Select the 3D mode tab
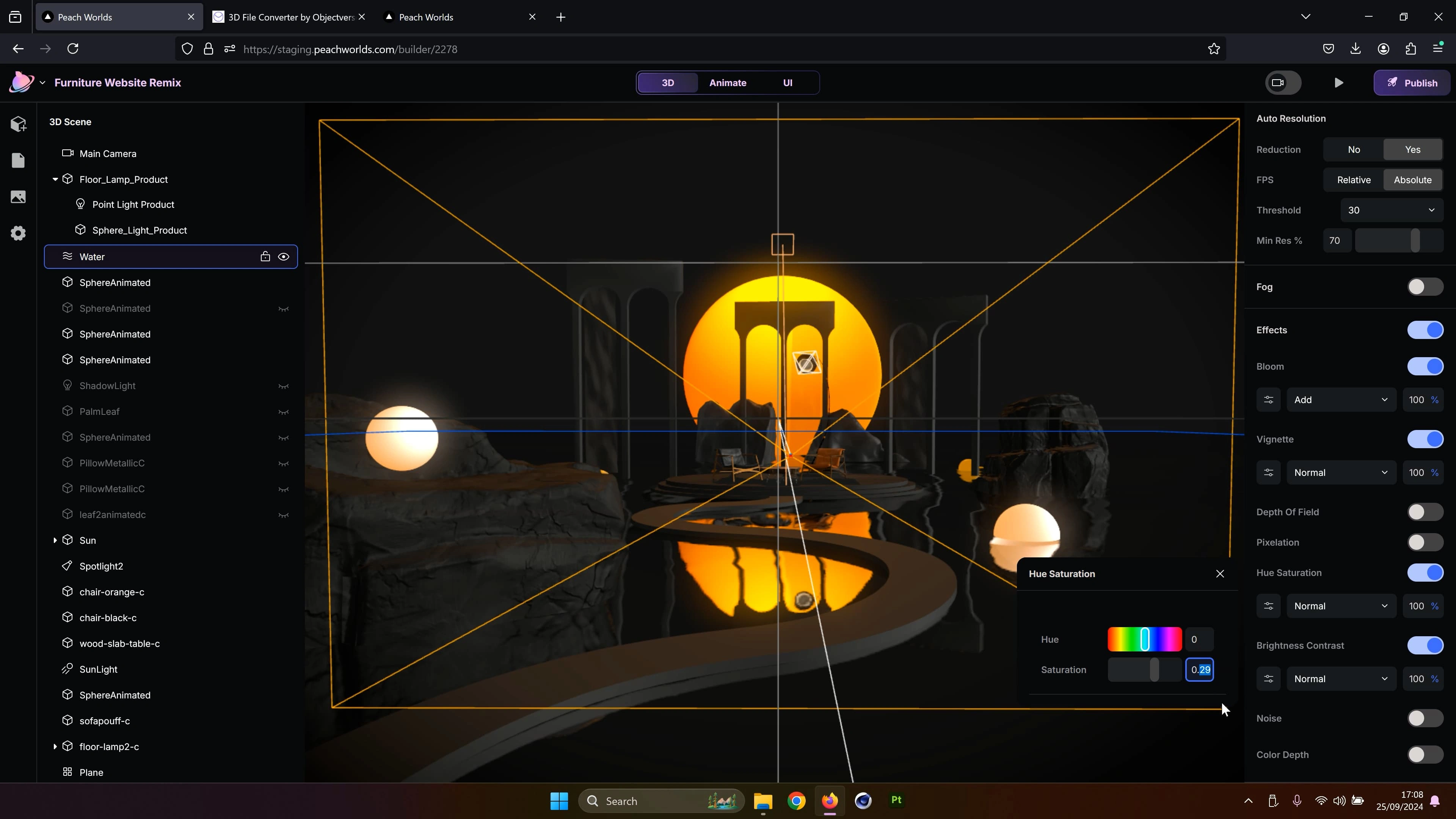Screen dimensions: 1456x819 667,83
